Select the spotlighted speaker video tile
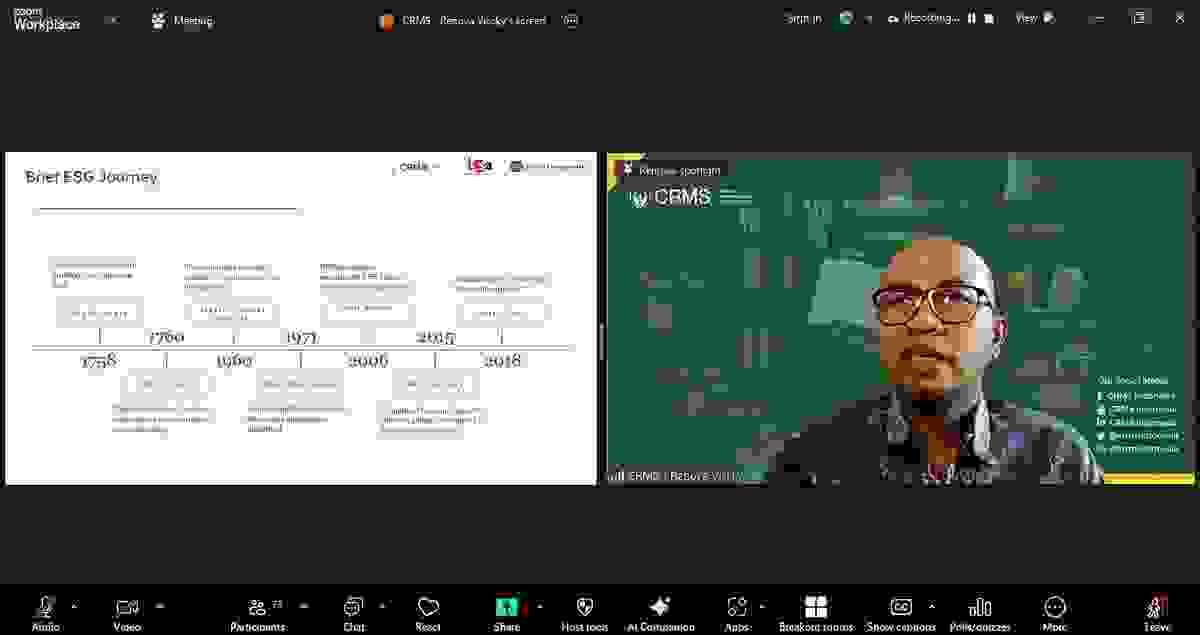This screenshot has width=1200, height=635. tap(900, 319)
